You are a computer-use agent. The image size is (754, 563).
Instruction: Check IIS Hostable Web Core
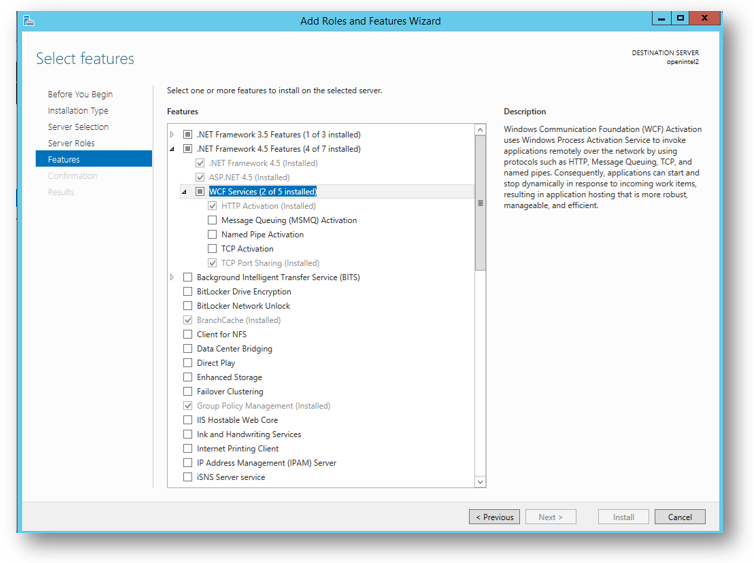coord(188,420)
